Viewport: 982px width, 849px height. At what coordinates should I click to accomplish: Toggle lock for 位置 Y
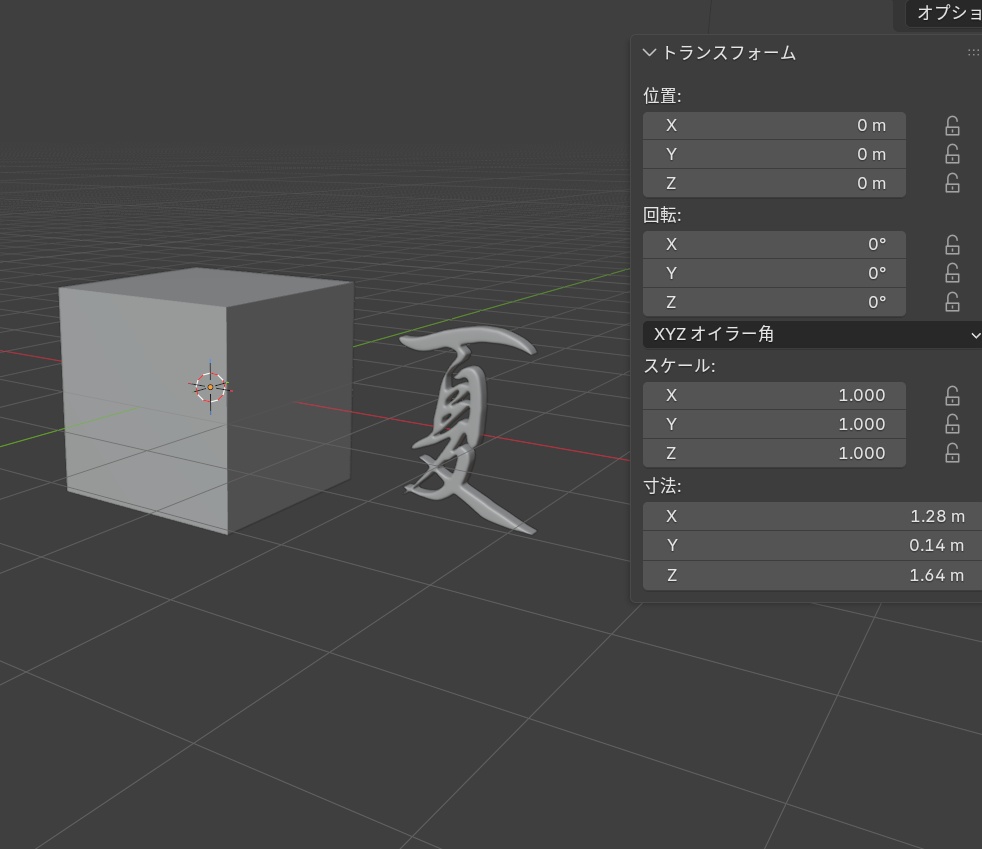click(952, 155)
